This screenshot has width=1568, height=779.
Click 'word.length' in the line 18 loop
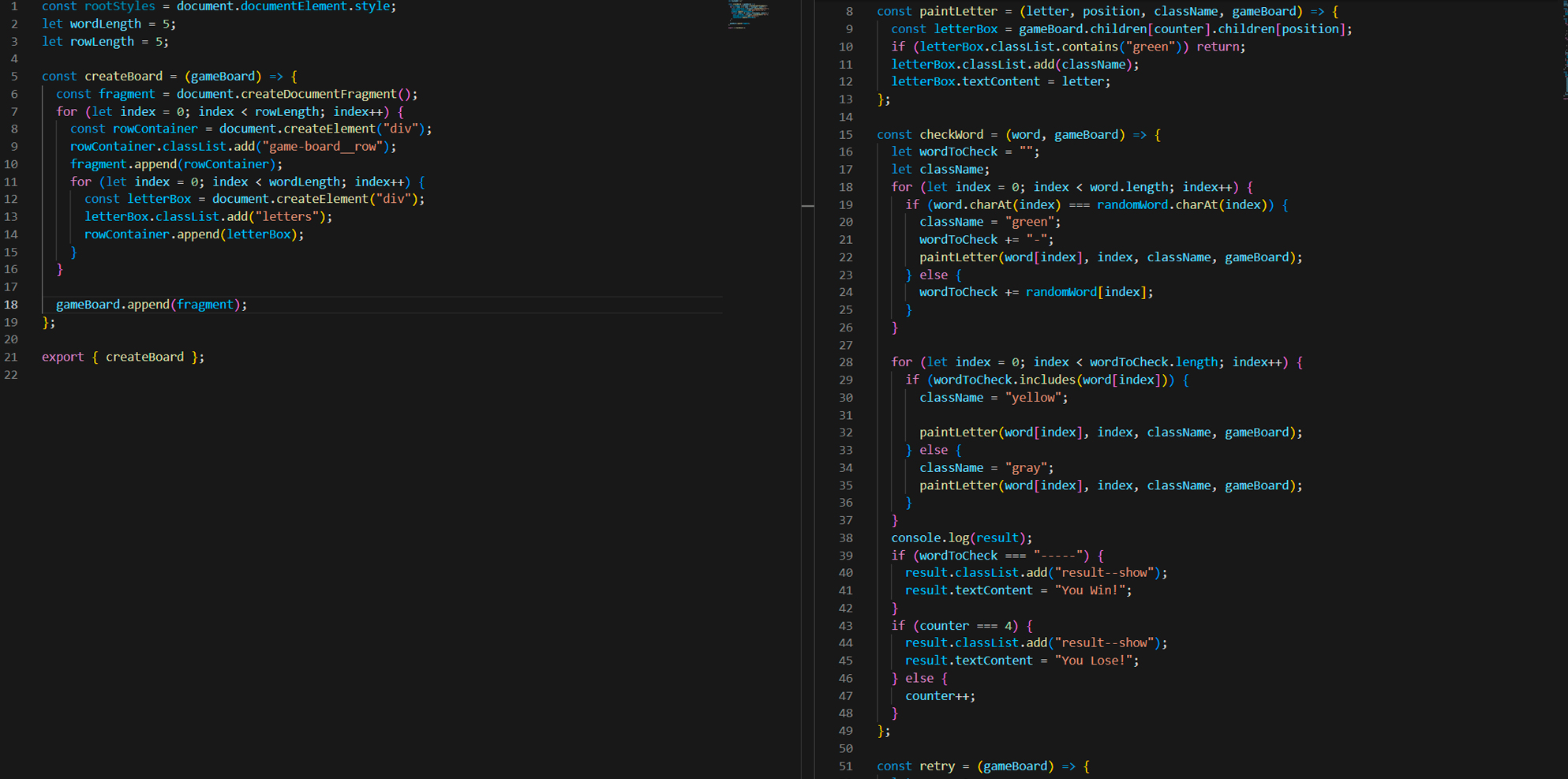[x=1128, y=187]
